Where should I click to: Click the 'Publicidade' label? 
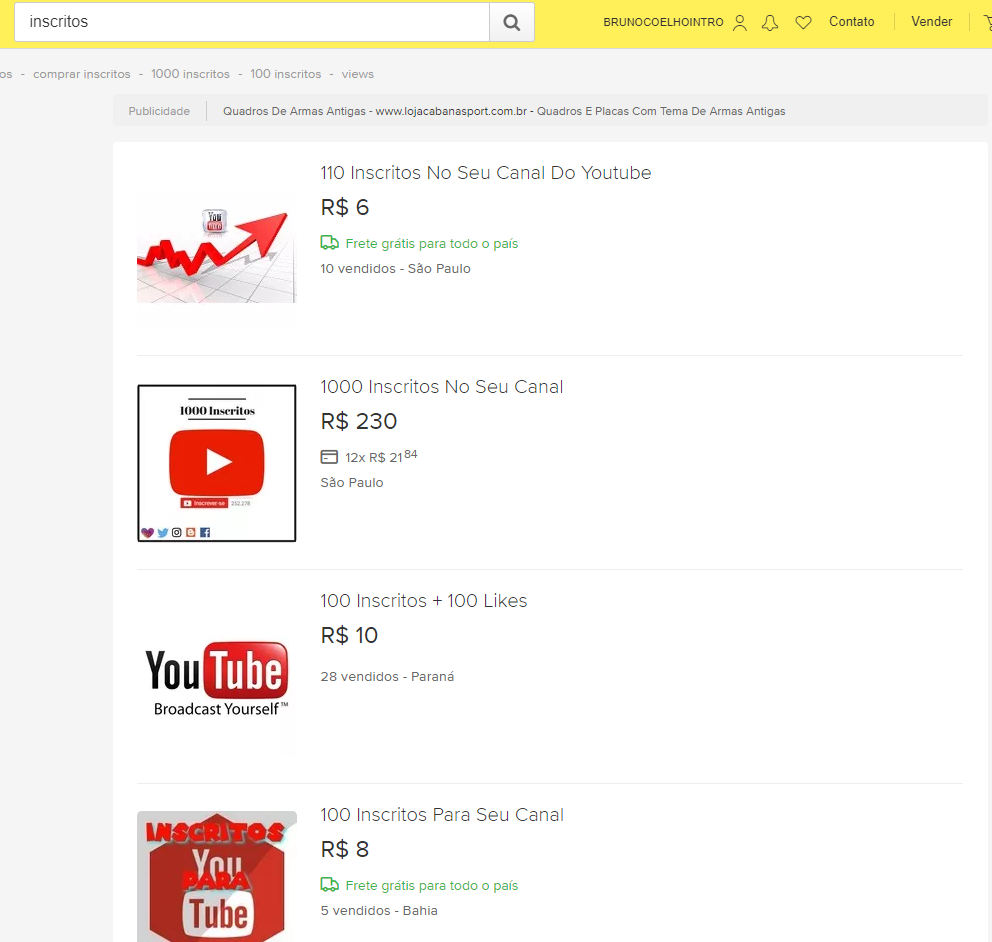[x=159, y=111]
